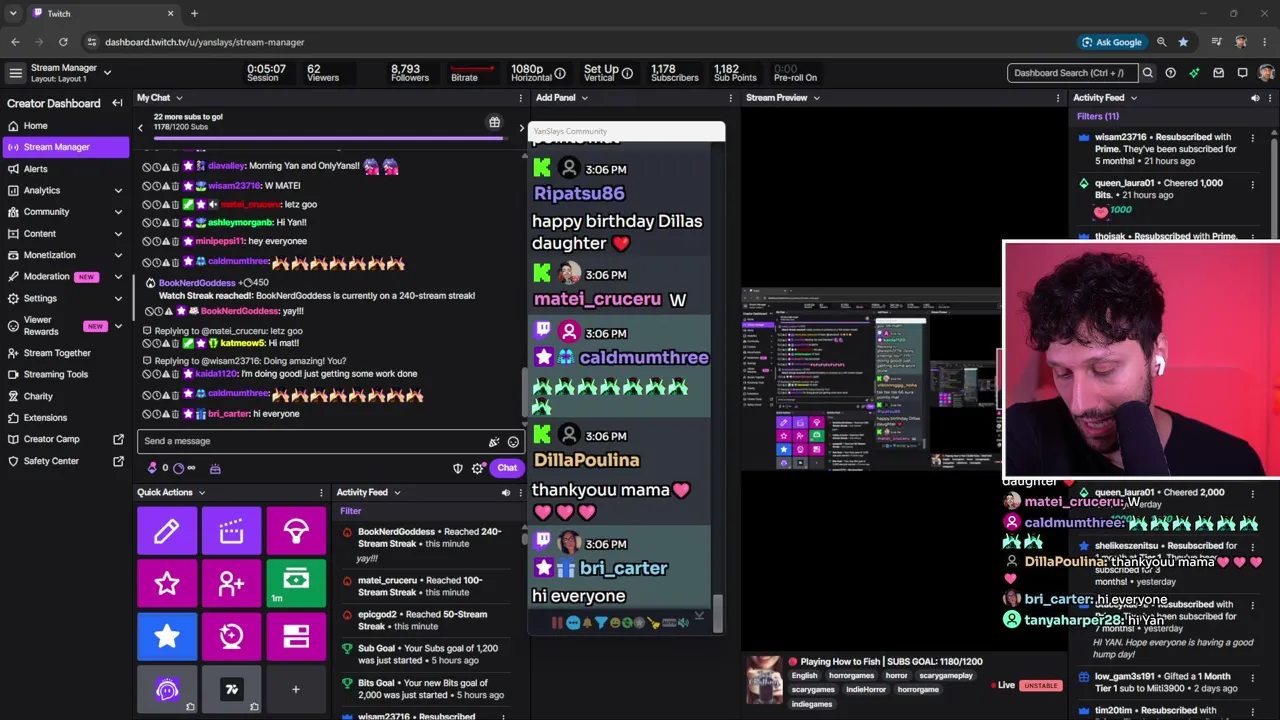Open the Stream Preview panel dropdown

tap(816, 98)
